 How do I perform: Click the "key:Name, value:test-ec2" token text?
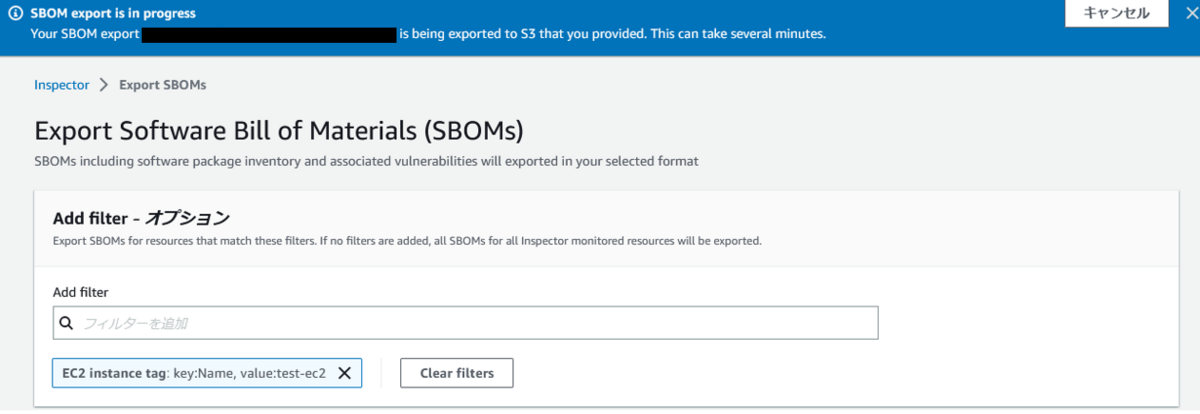[x=248, y=373]
